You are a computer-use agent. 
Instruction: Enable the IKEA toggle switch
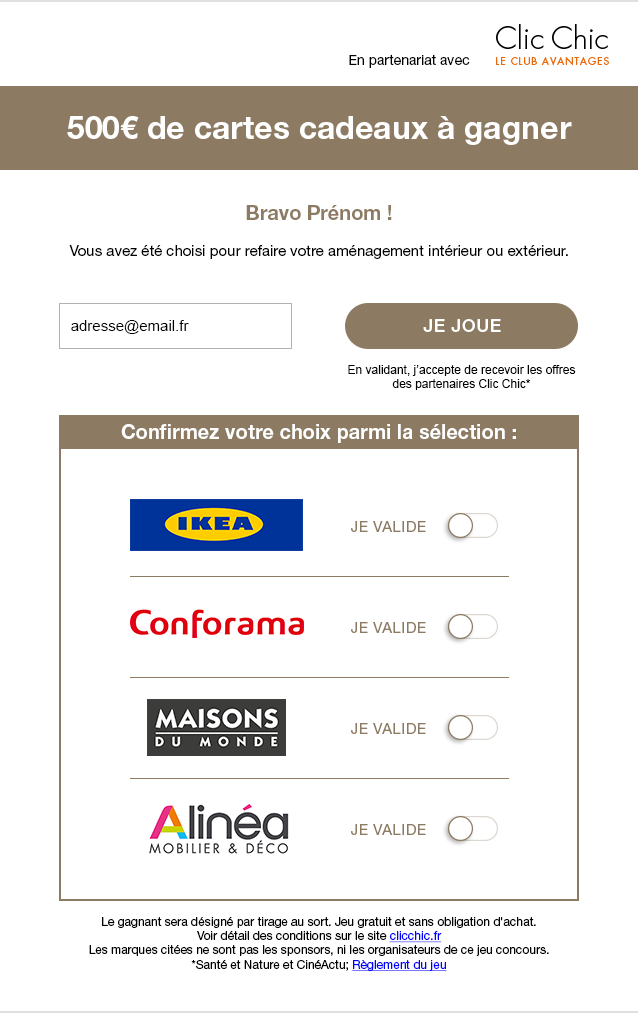pos(472,526)
